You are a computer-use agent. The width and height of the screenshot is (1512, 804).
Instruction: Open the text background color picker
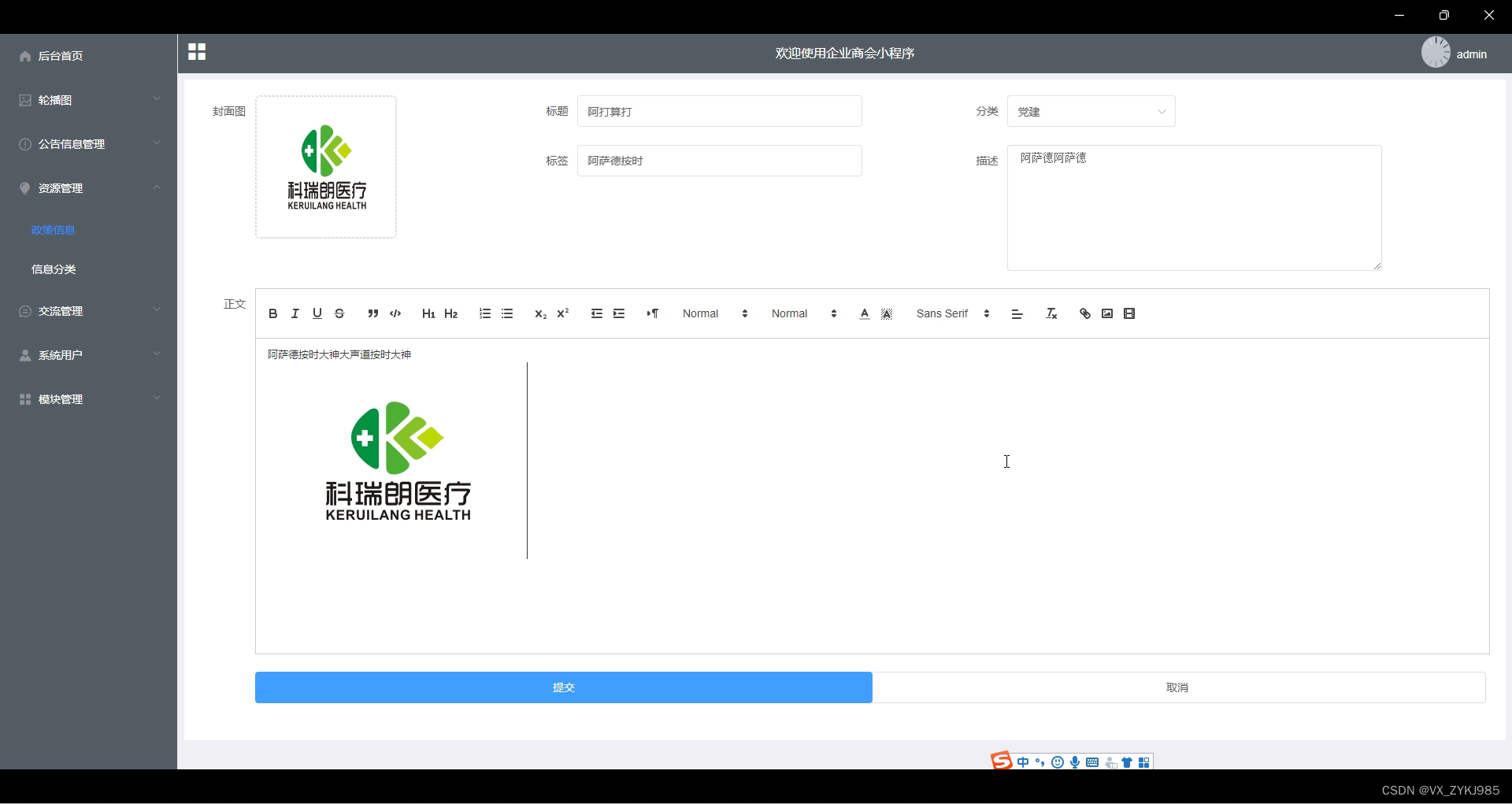(x=887, y=313)
